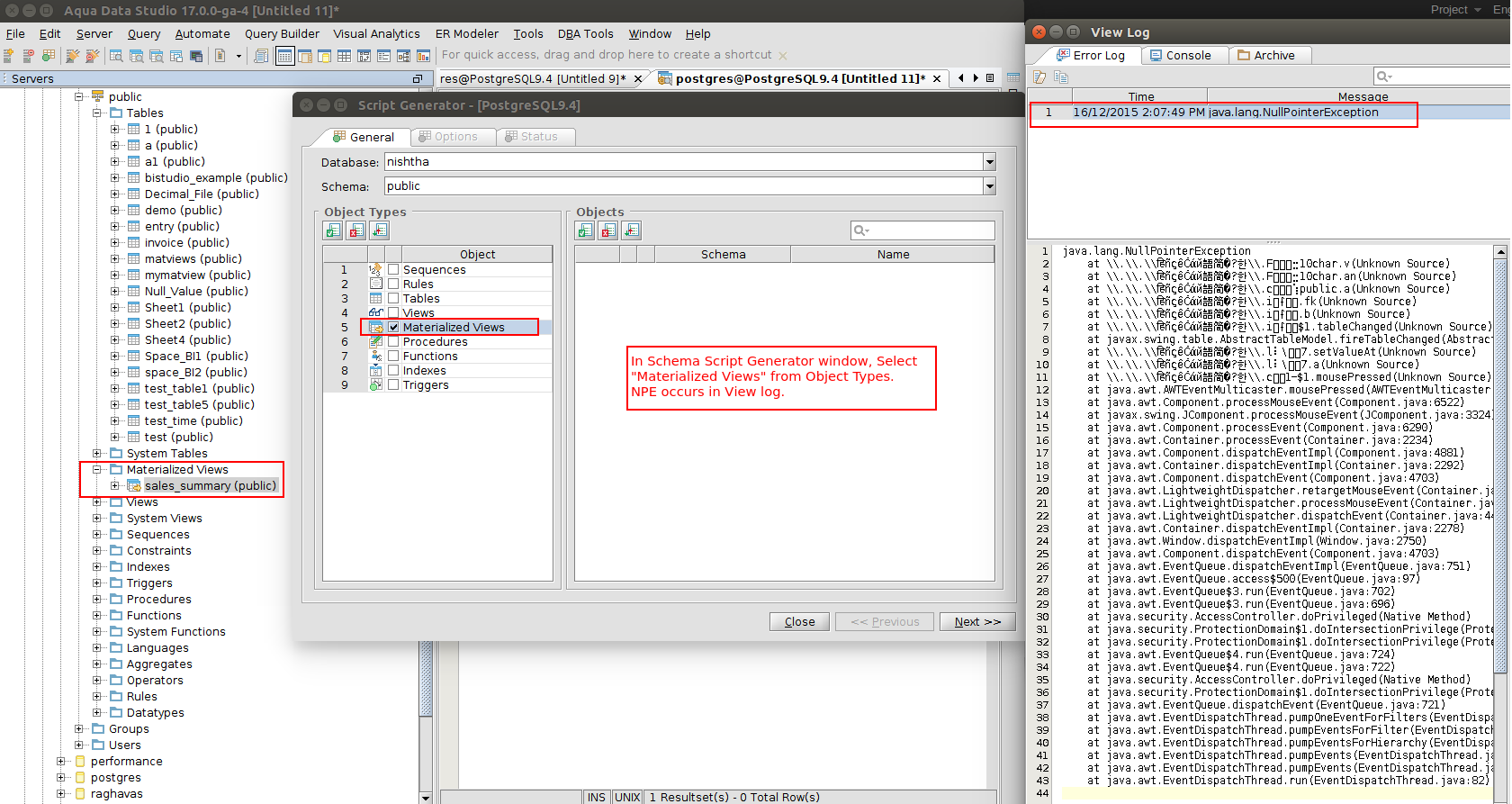Open the DBA Tools menu
This screenshot has width=1512, height=804.
[585, 34]
